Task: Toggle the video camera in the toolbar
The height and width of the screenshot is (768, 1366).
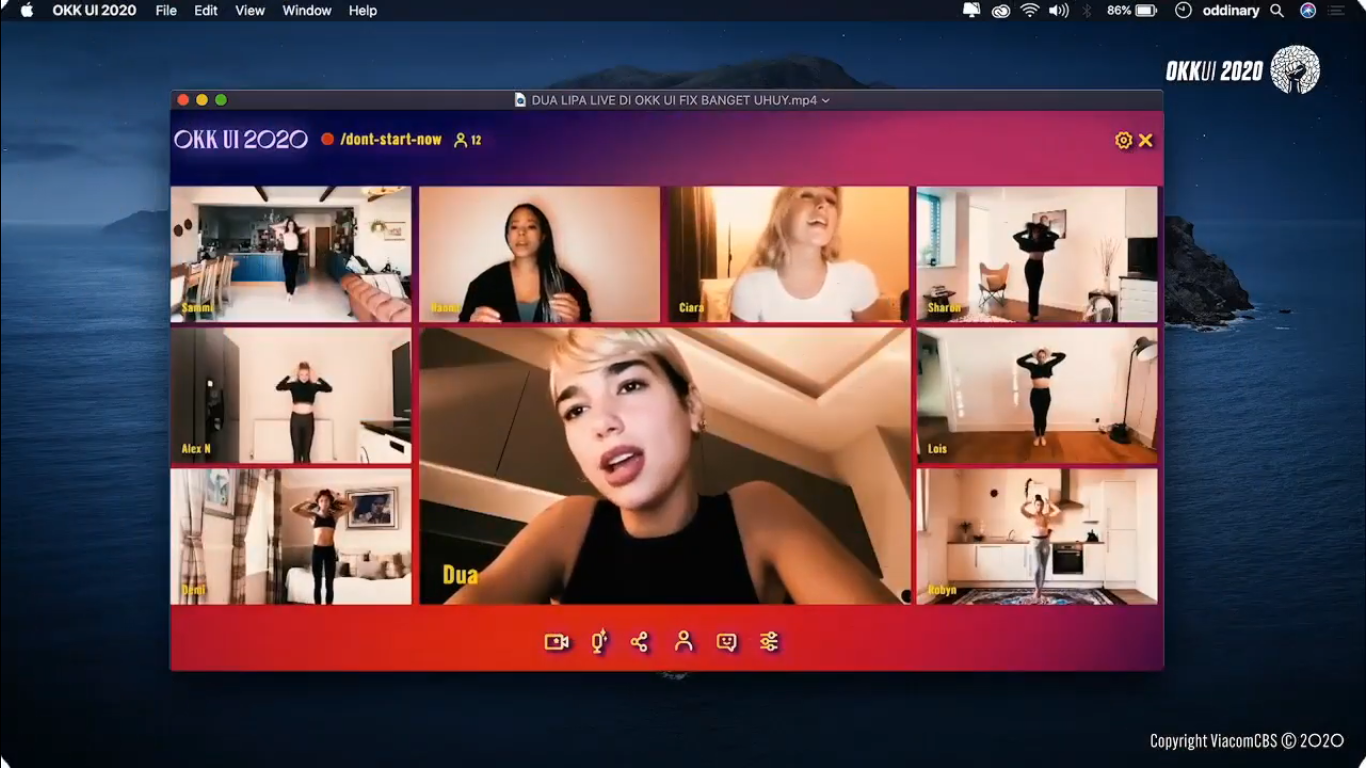Action: point(557,643)
